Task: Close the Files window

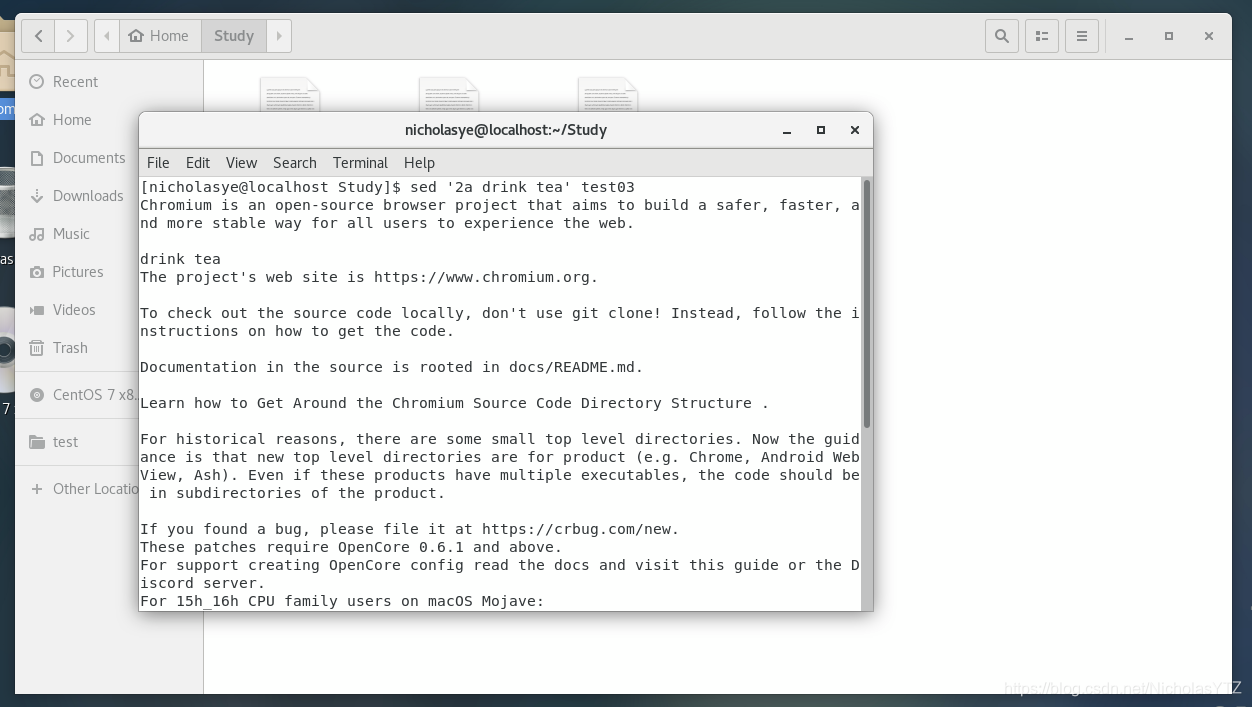Action: pyautogui.click(x=1209, y=36)
